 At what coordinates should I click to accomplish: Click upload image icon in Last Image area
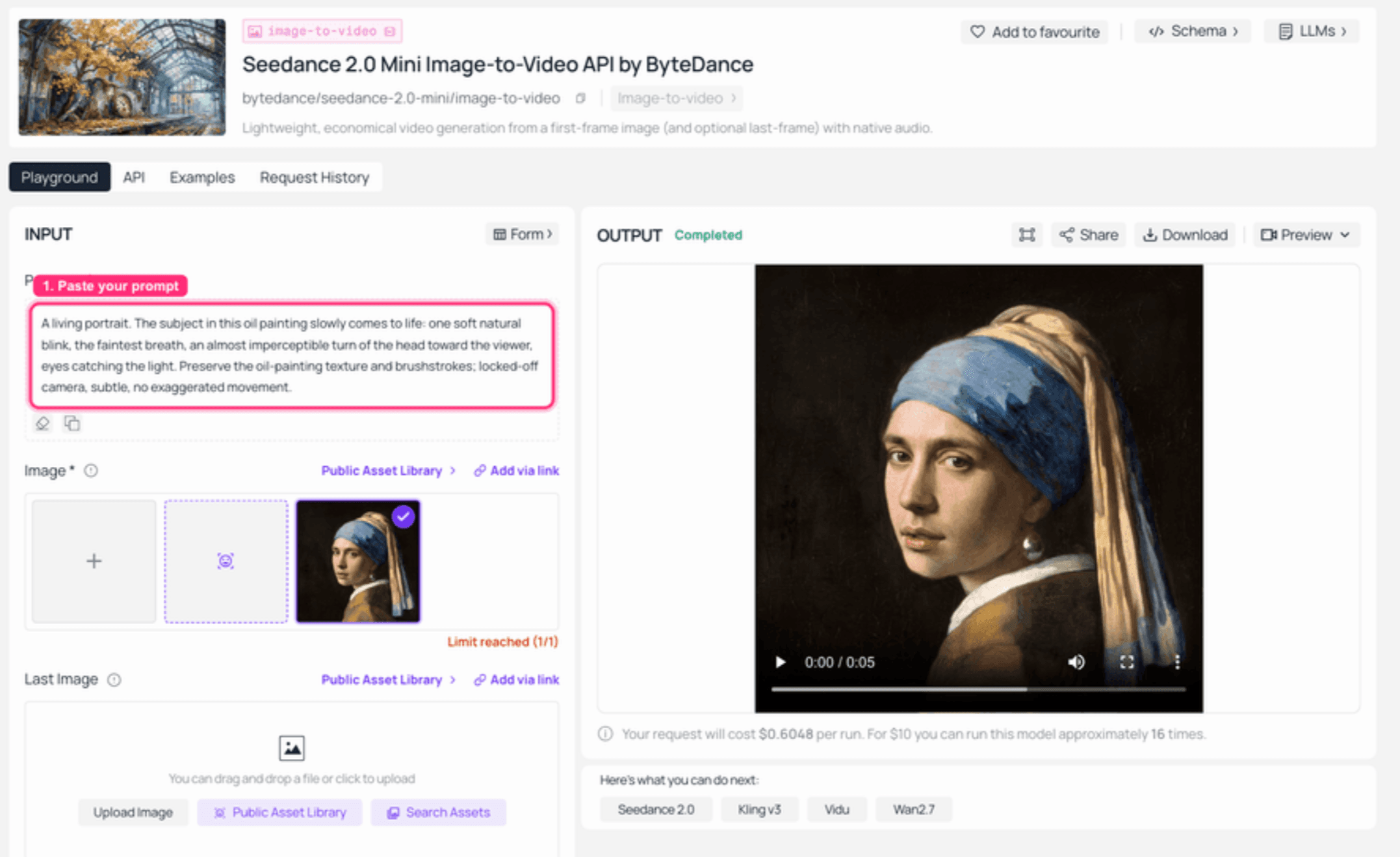(292, 748)
